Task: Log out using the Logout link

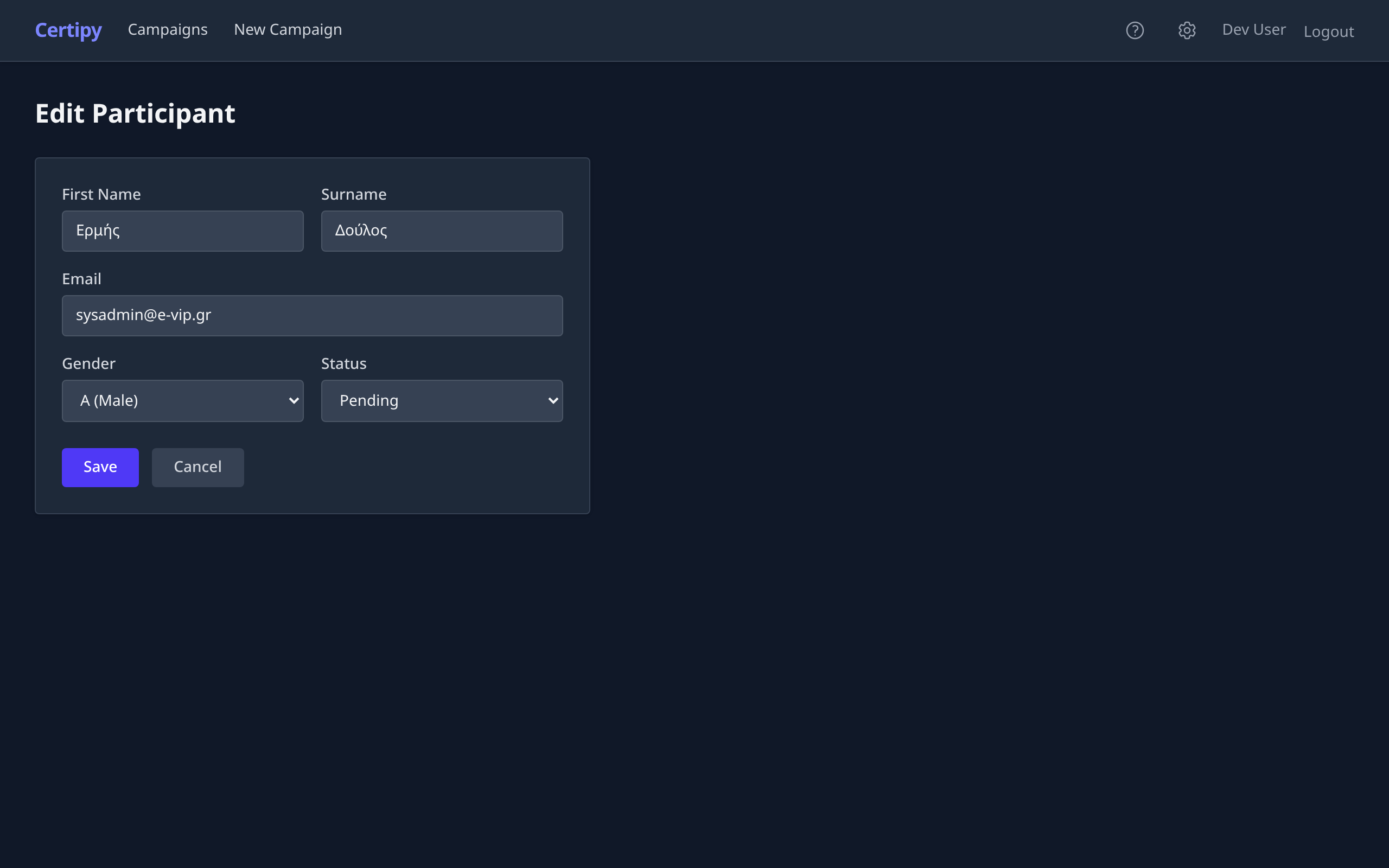Action: coord(1328,31)
